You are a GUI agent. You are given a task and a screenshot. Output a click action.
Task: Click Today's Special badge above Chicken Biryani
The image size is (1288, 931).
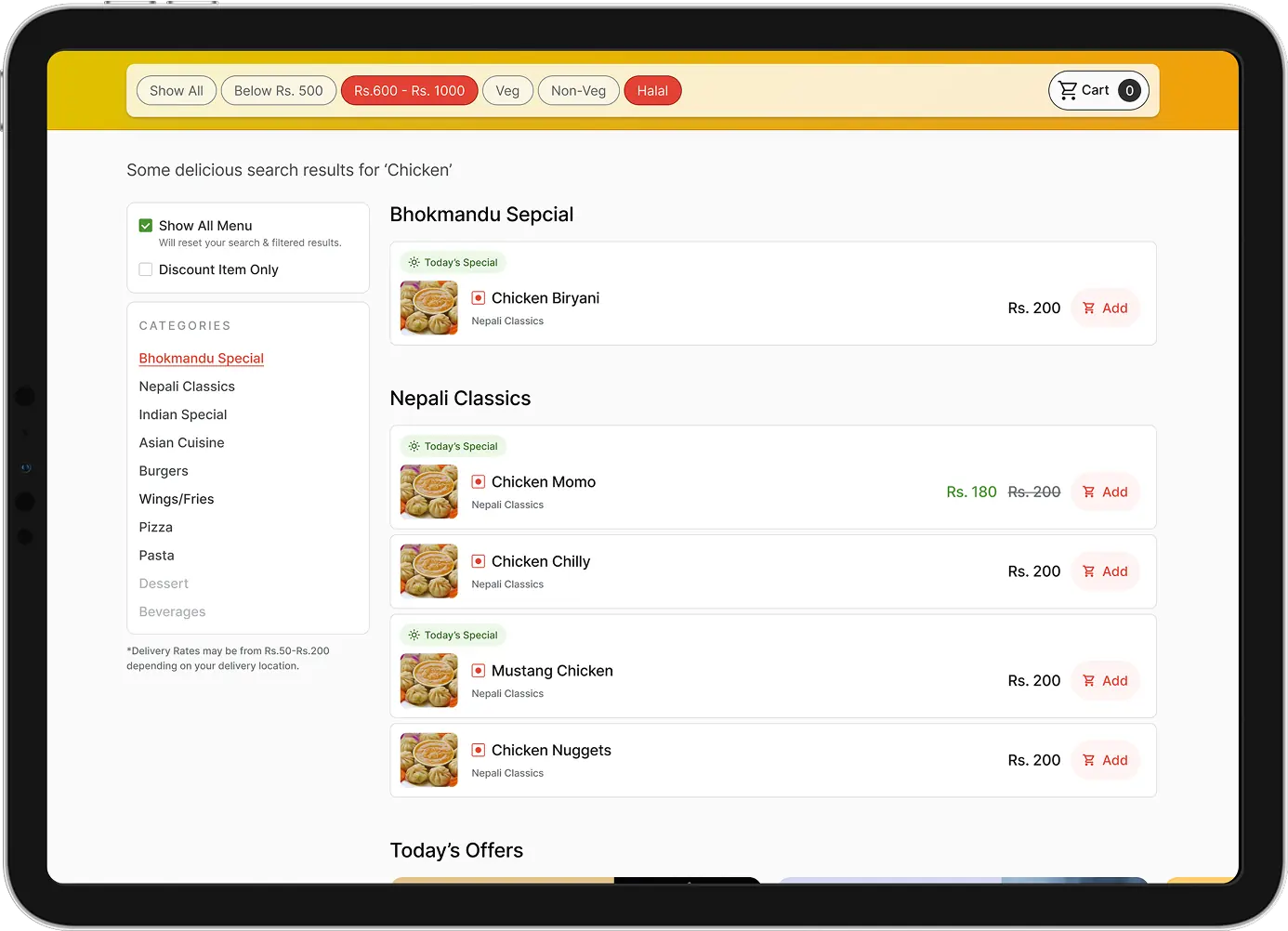tap(453, 263)
